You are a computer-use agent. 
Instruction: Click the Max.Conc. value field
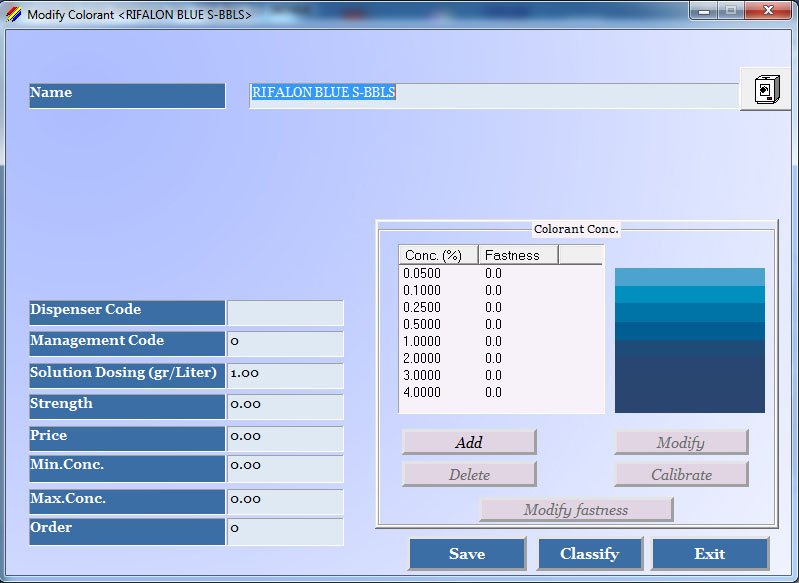(x=285, y=501)
